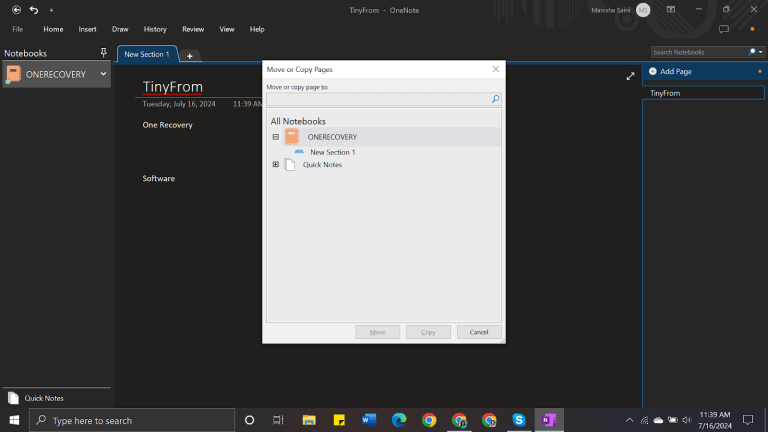
Task: Click the Add Page plus icon
Action: click(x=653, y=72)
